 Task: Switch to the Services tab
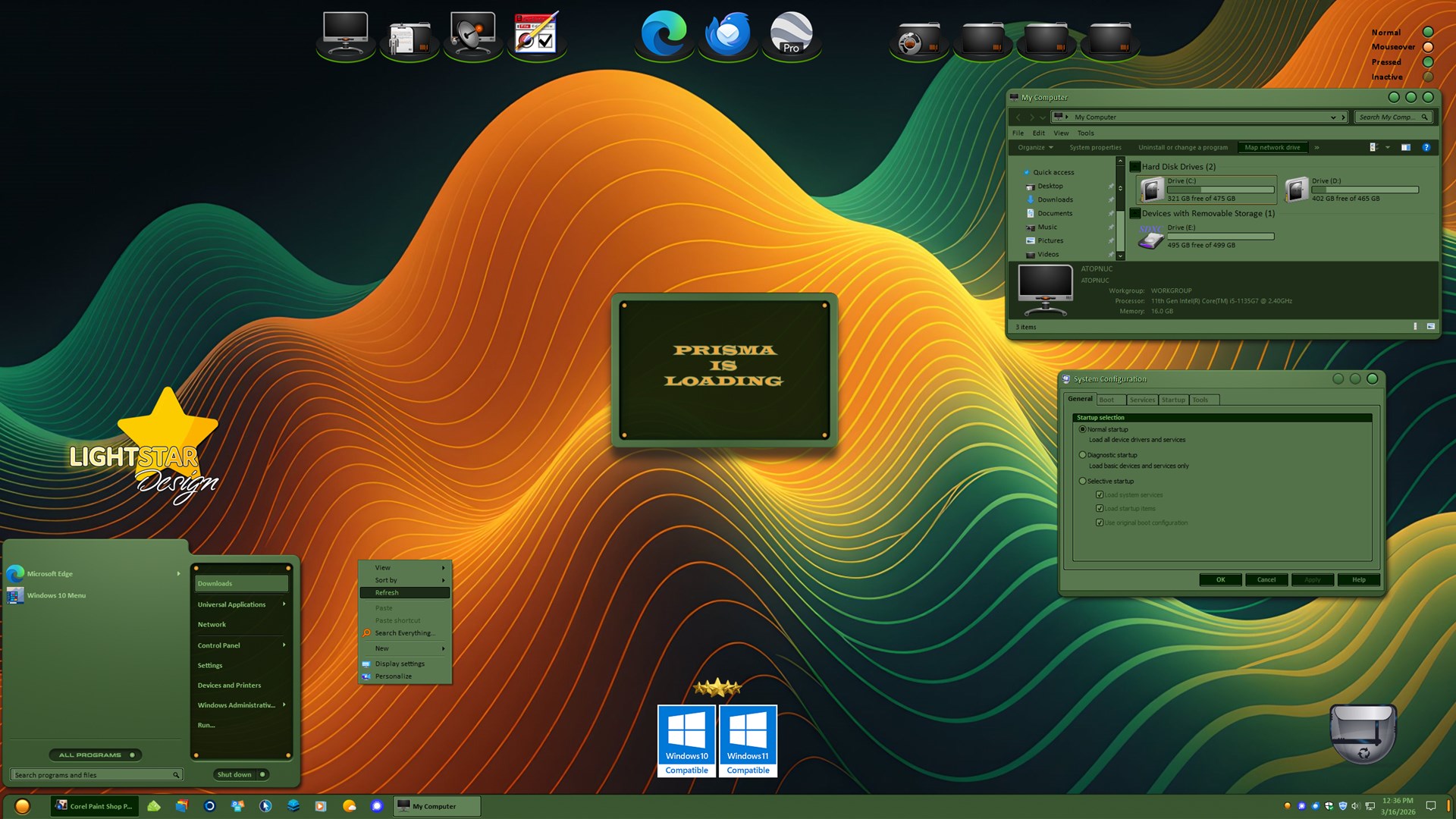click(x=1141, y=400)
